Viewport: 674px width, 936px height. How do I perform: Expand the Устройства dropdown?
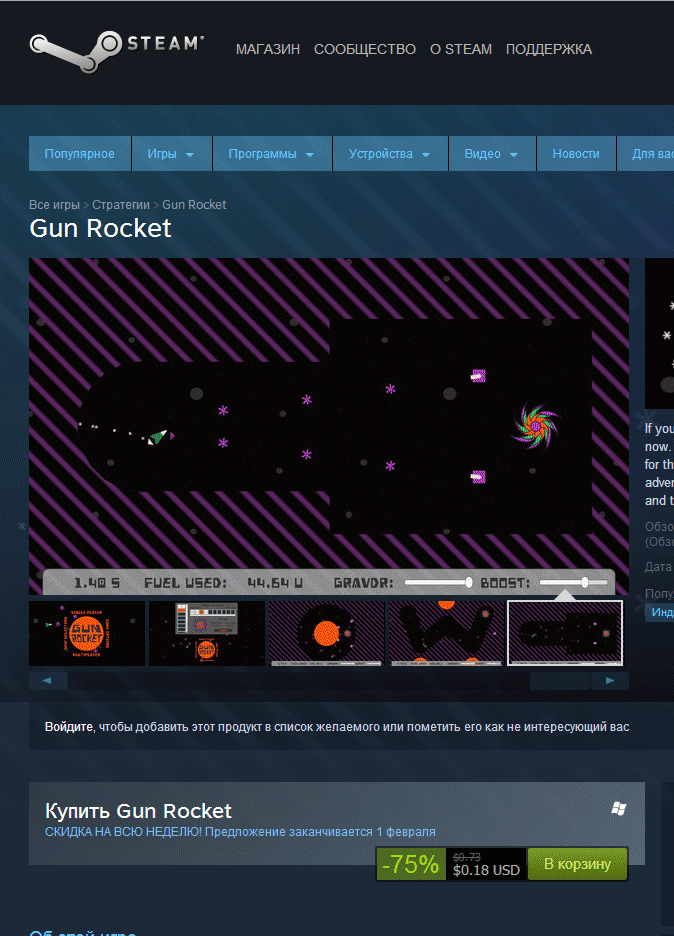pos(390,154)
